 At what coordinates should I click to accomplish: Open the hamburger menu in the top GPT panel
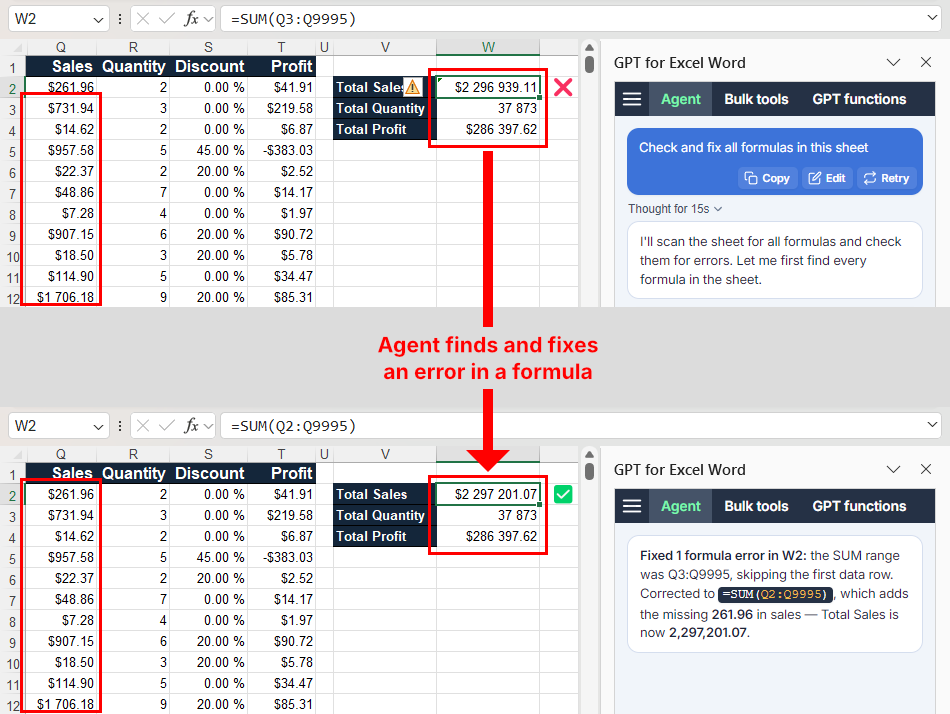point(633,99)
